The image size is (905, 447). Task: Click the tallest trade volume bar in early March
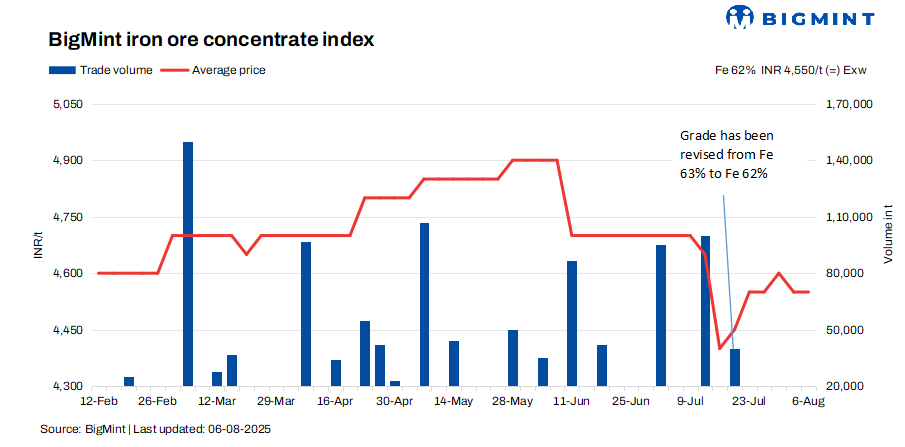[188, 263]
